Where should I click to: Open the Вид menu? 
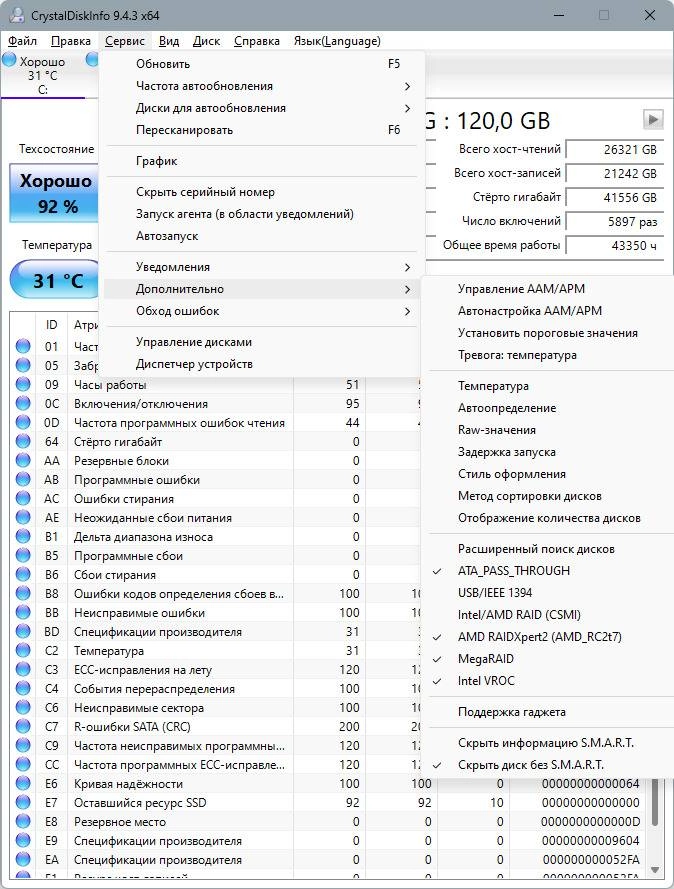click(168, 41)
